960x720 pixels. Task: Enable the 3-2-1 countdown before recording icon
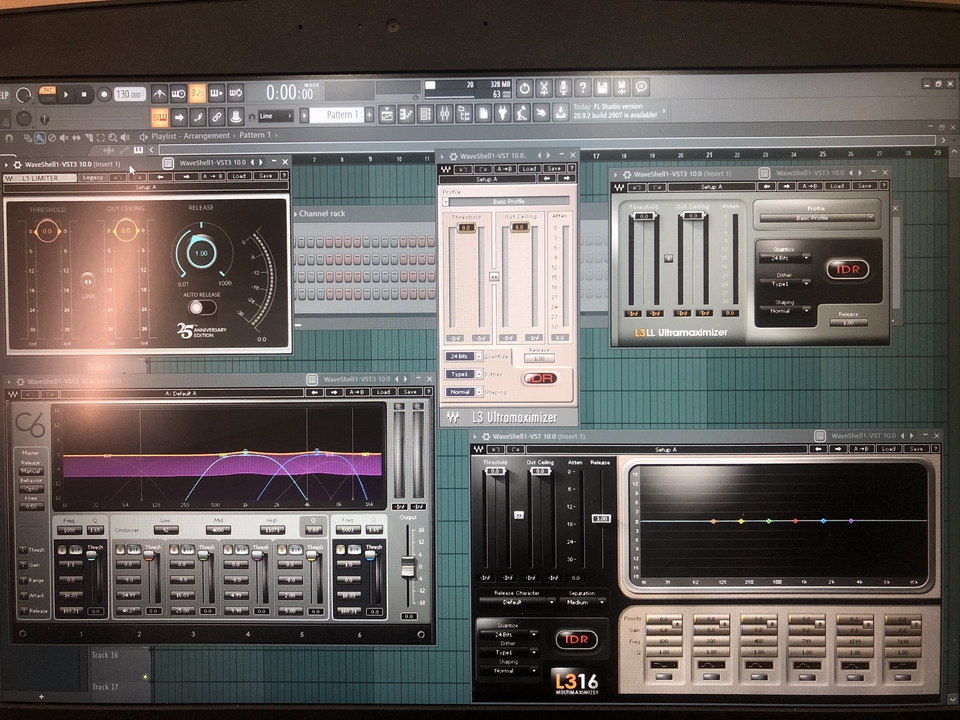197,93
